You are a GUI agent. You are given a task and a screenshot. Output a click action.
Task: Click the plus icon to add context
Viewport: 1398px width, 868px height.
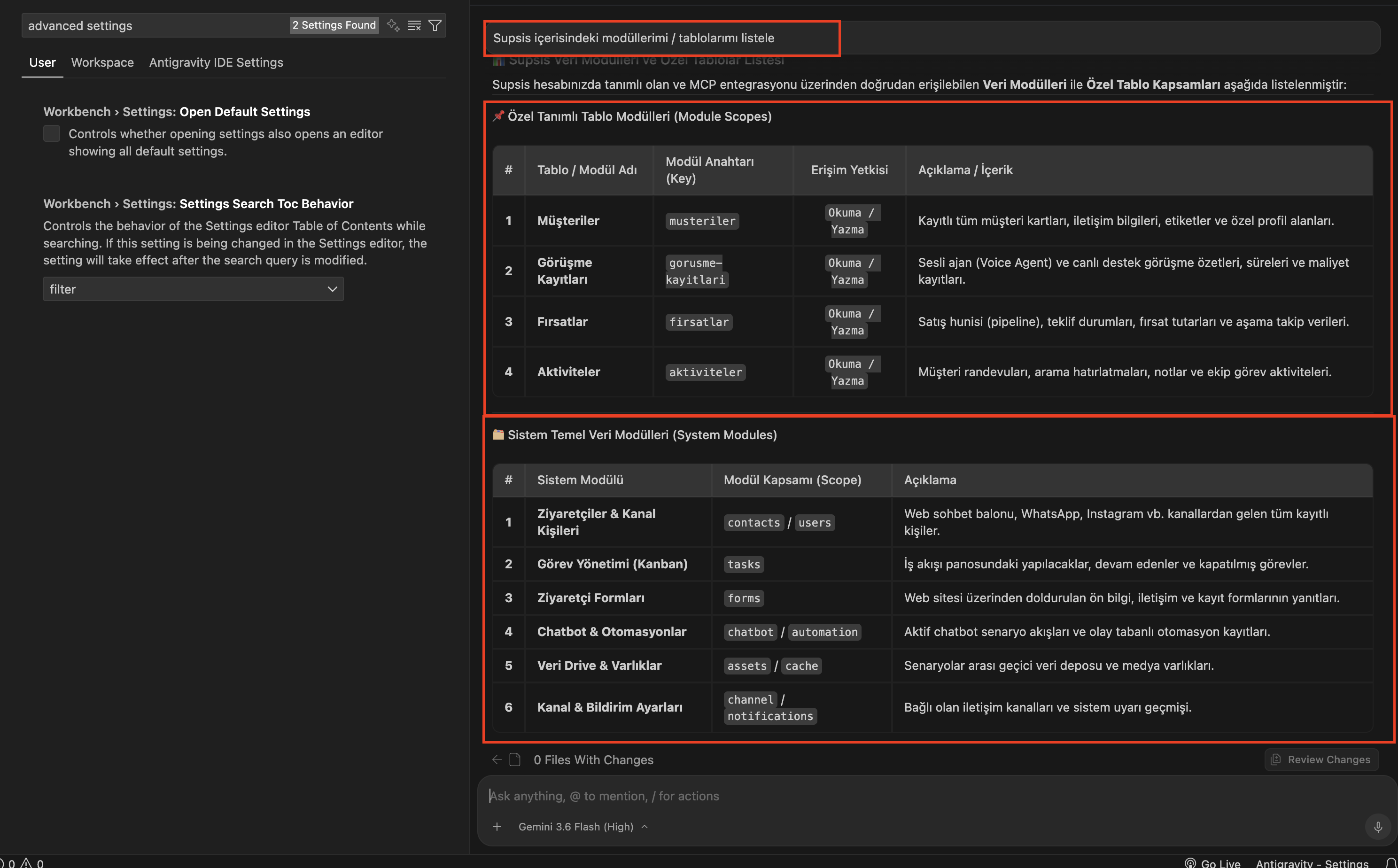pyautogui.click(x=497, y=827)
